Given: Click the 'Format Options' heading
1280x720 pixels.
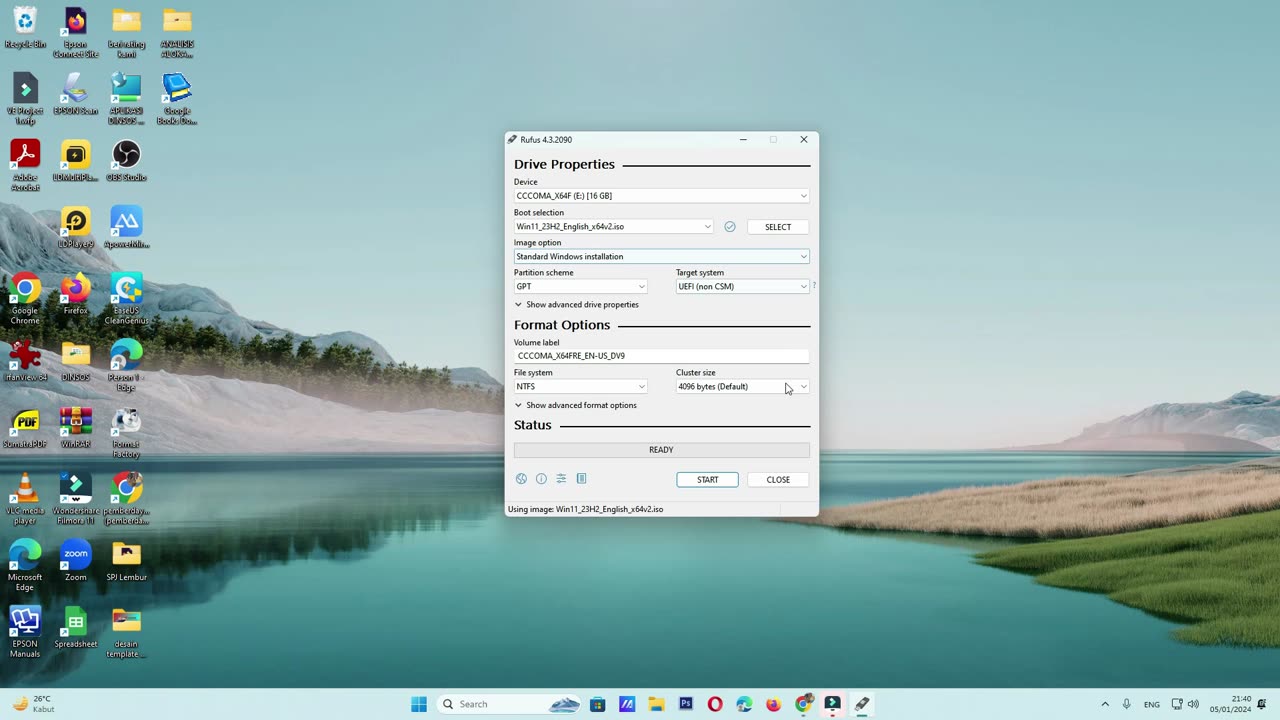Looking at the screenshot, I should (562, 325).
